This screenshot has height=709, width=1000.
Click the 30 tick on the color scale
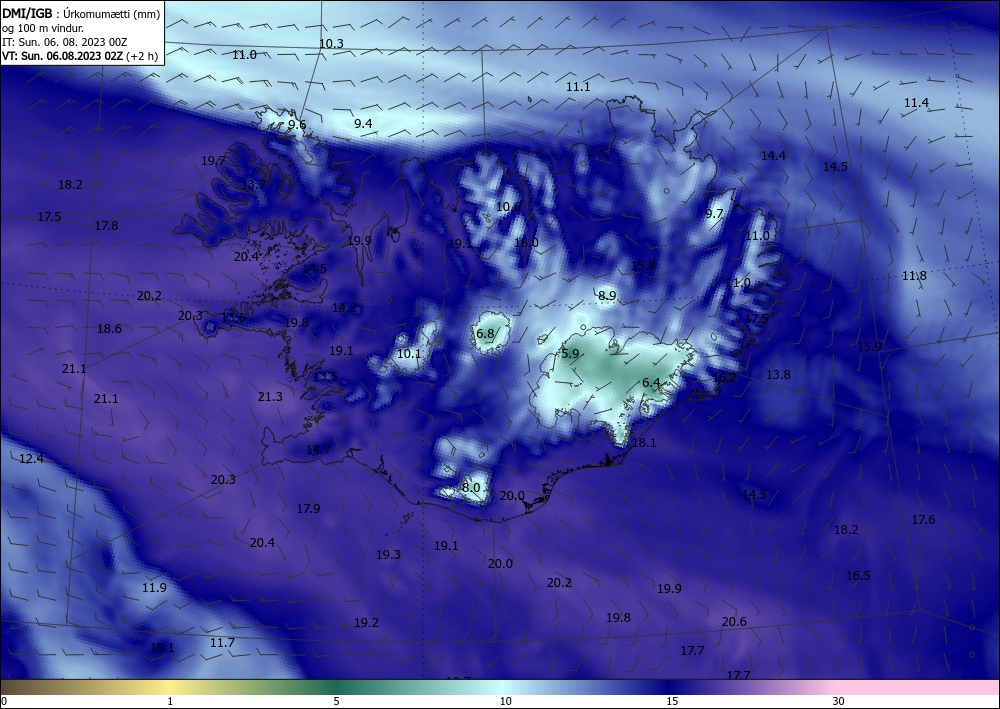tap(838, 701)
